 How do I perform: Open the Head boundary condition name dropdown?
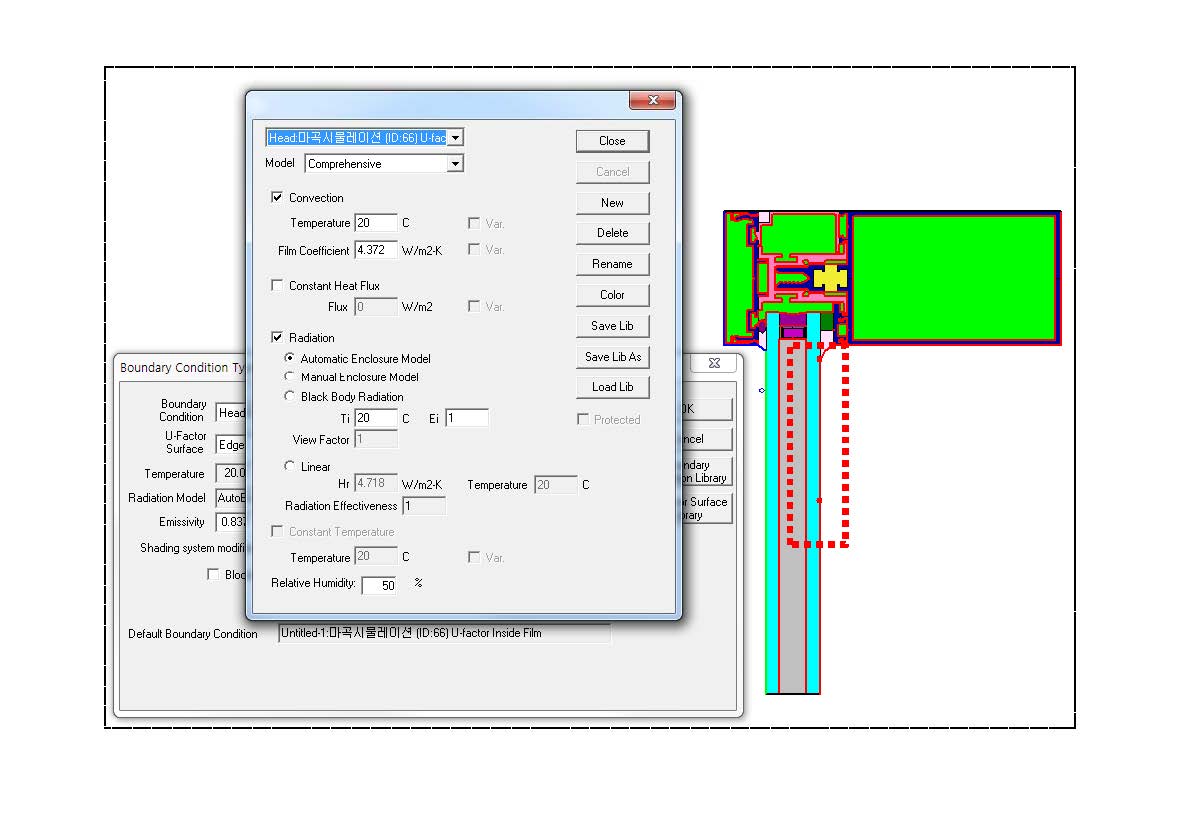click(x=455, y=138)
